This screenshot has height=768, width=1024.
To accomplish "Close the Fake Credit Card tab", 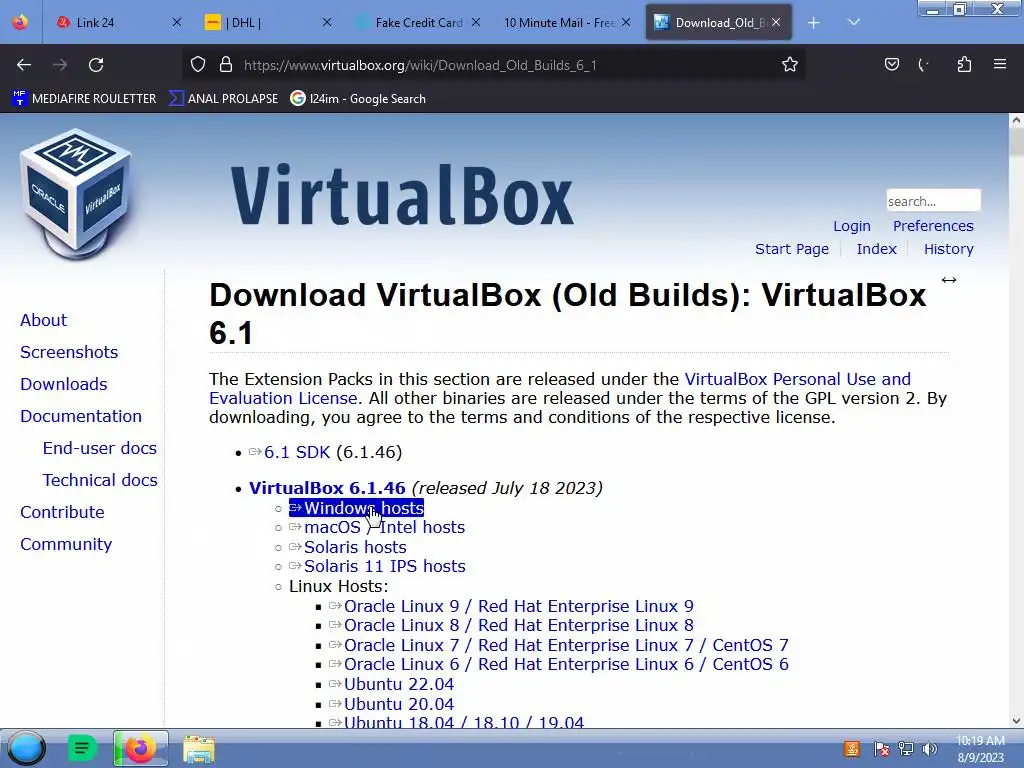I will (x=476, y=22).
